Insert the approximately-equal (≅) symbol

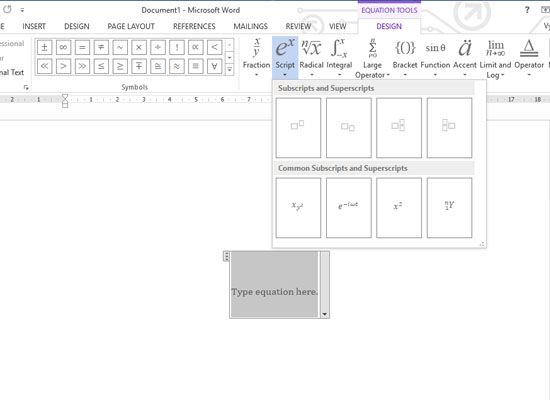pyautogui.click(x=158, y=66)
